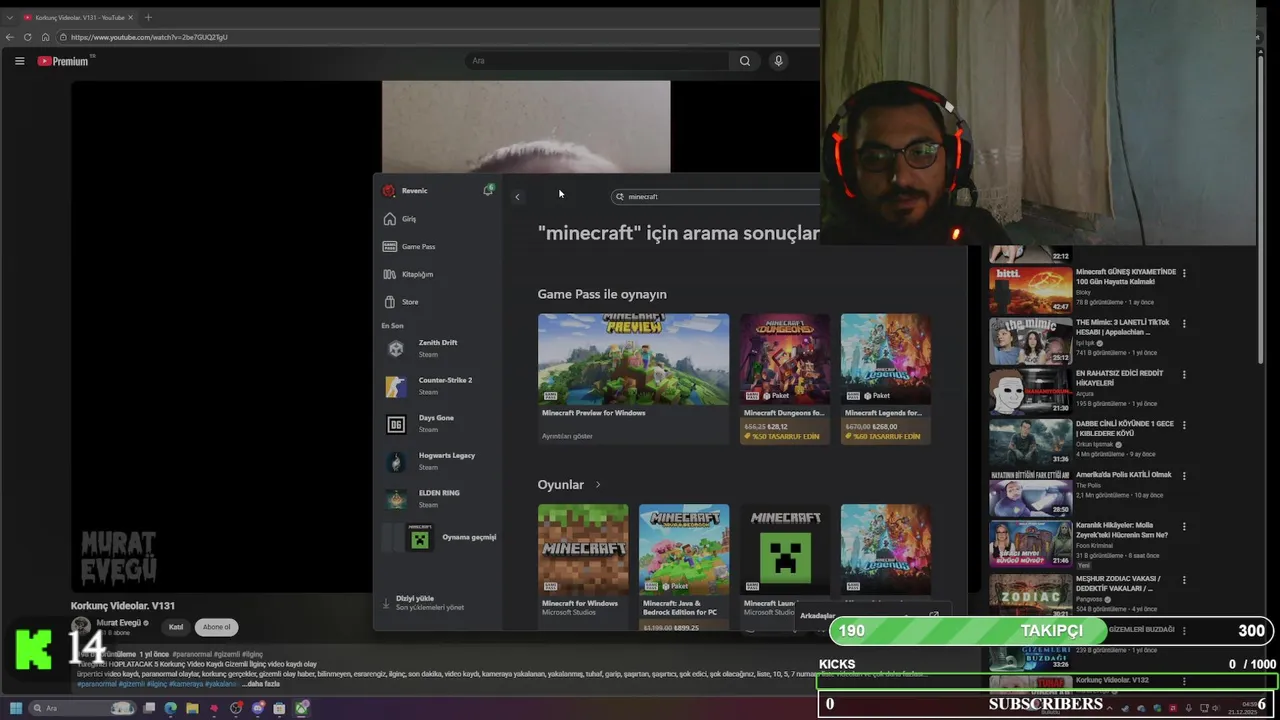Click the Revenic profile avatar
Image resolution: width=1280 pixels, height=720 pixels.
pos(389,191)
